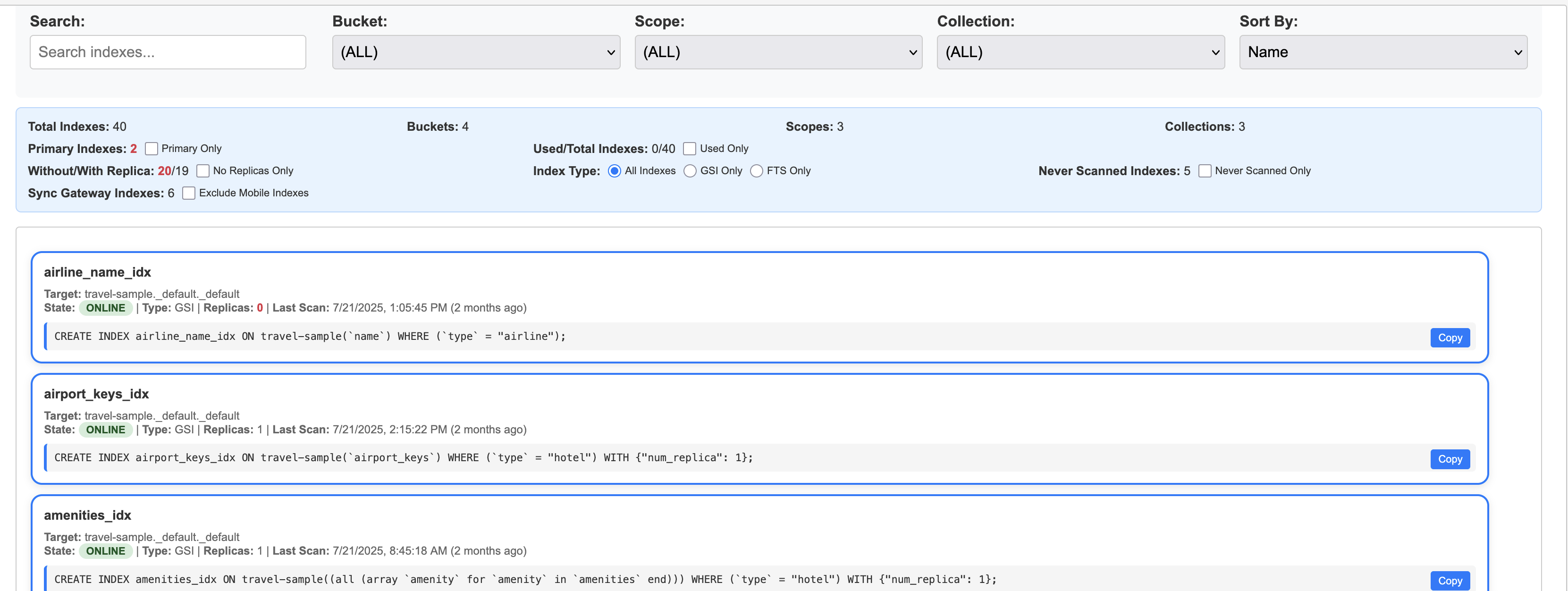Open the Sort By Name dropdown
Viewport: 1568px width, 591px height.
pyautogui.click(x=1383, y=52)
